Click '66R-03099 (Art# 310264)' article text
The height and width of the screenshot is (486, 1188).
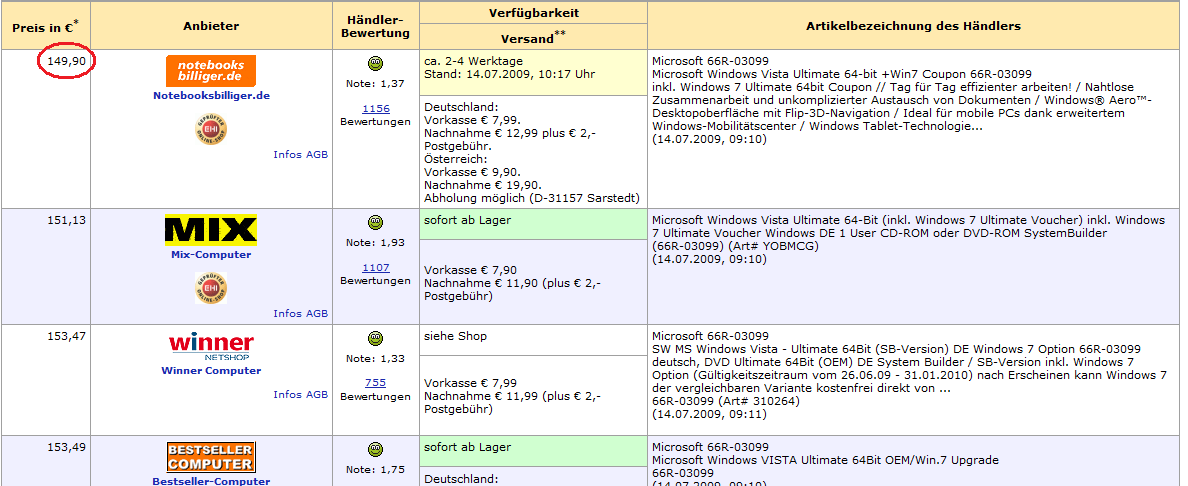pos(725,401)
